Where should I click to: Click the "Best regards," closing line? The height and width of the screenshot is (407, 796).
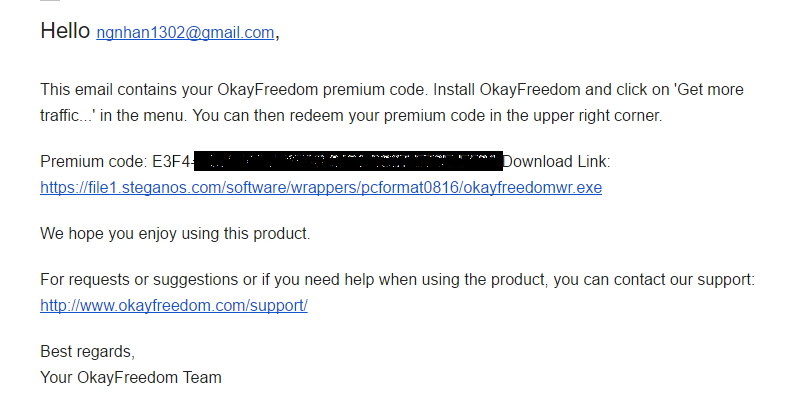[x=87, y=352]
